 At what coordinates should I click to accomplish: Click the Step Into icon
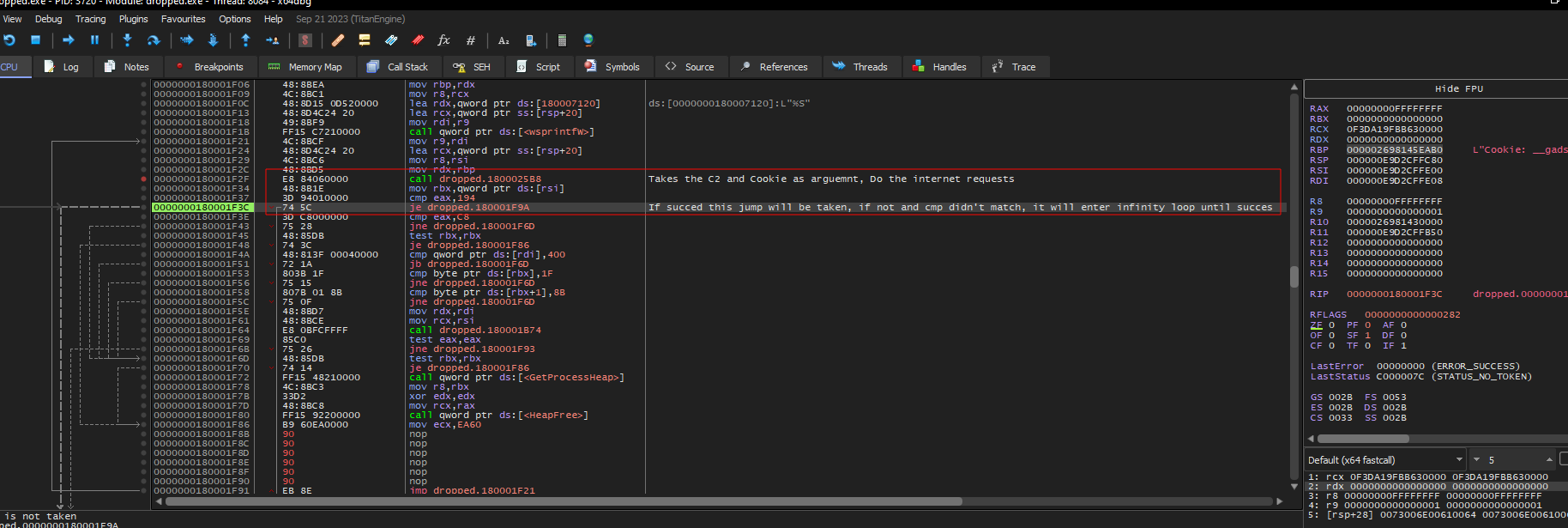click(127, 40)
